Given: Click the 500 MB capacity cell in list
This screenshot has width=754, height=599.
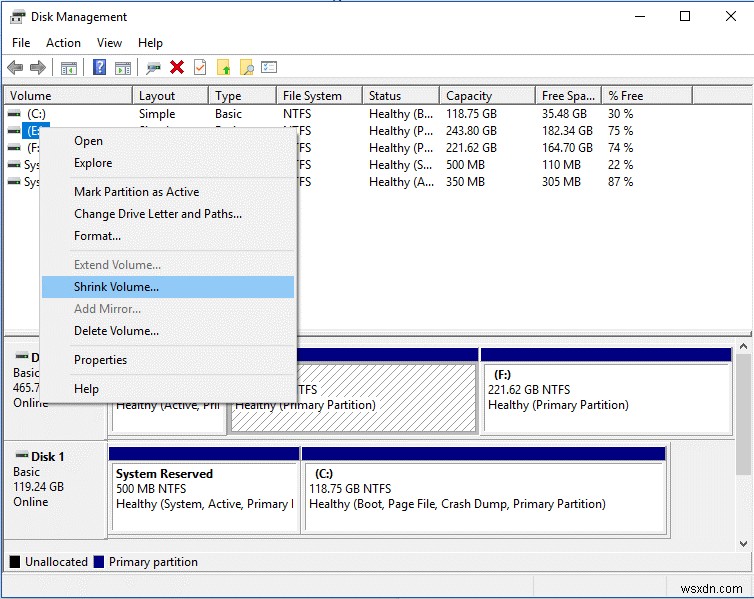Looking at the screenshot, I should (465, 165).
